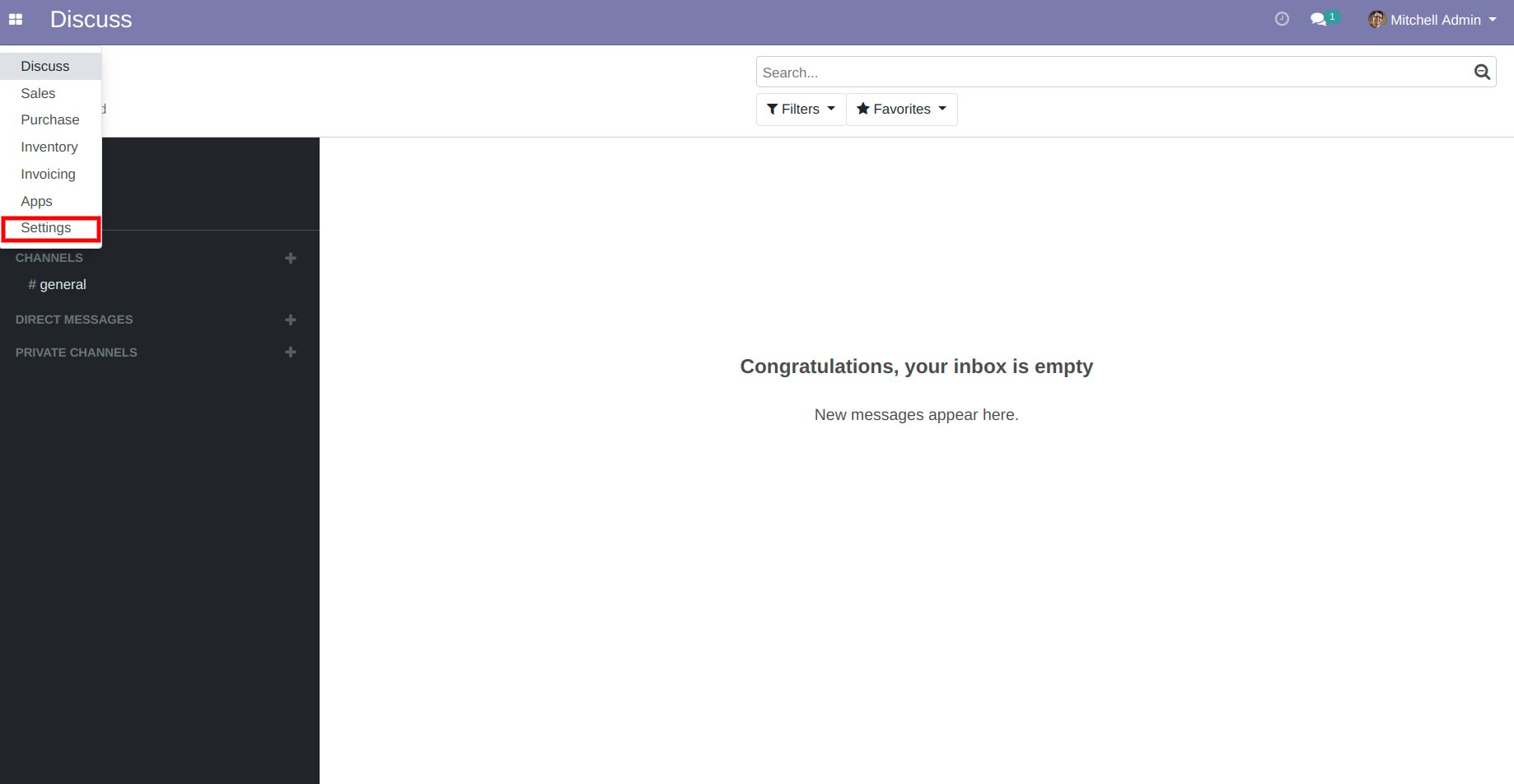Open the Mitchell Admin user menu

(1435, 20)
